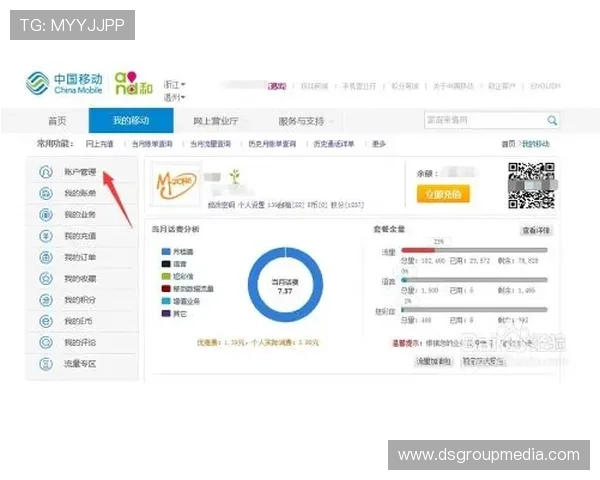Click the and! 和 brand logo

click(x=134, y=83)
